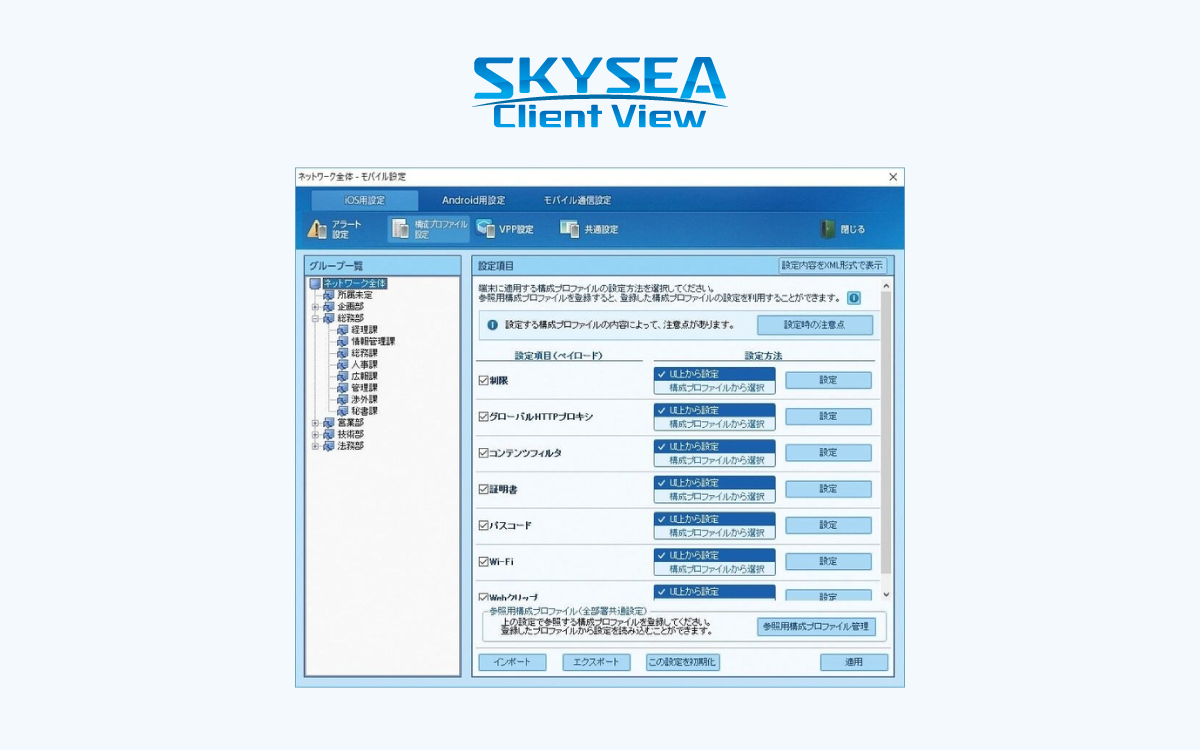Select the 構成プロファイル設定 toolbar icon
This screenshot has width=1200, height=750.
coord(400,230)
